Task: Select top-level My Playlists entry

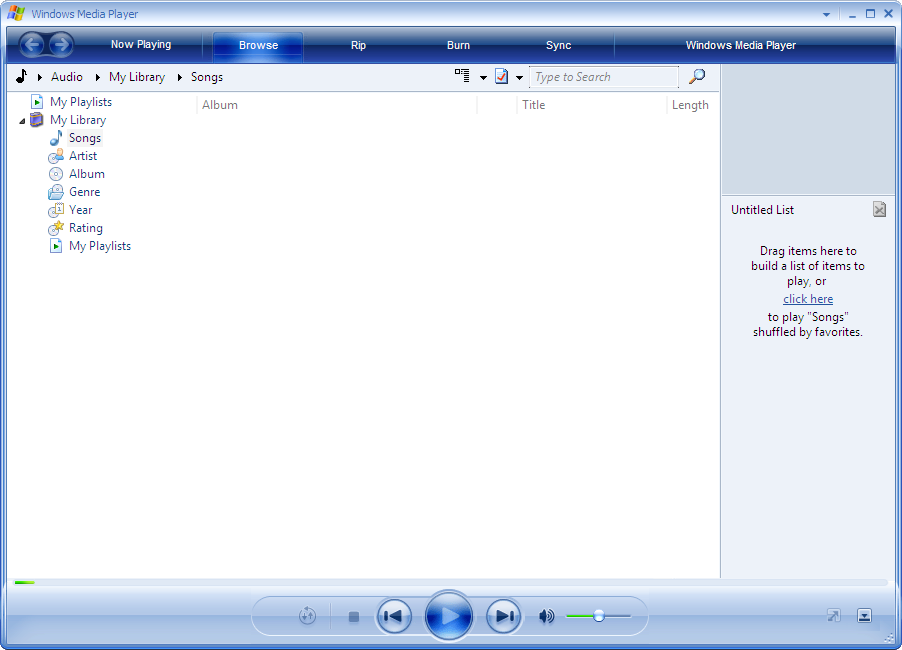Action: pyautogui.click(x=81, y=102)
